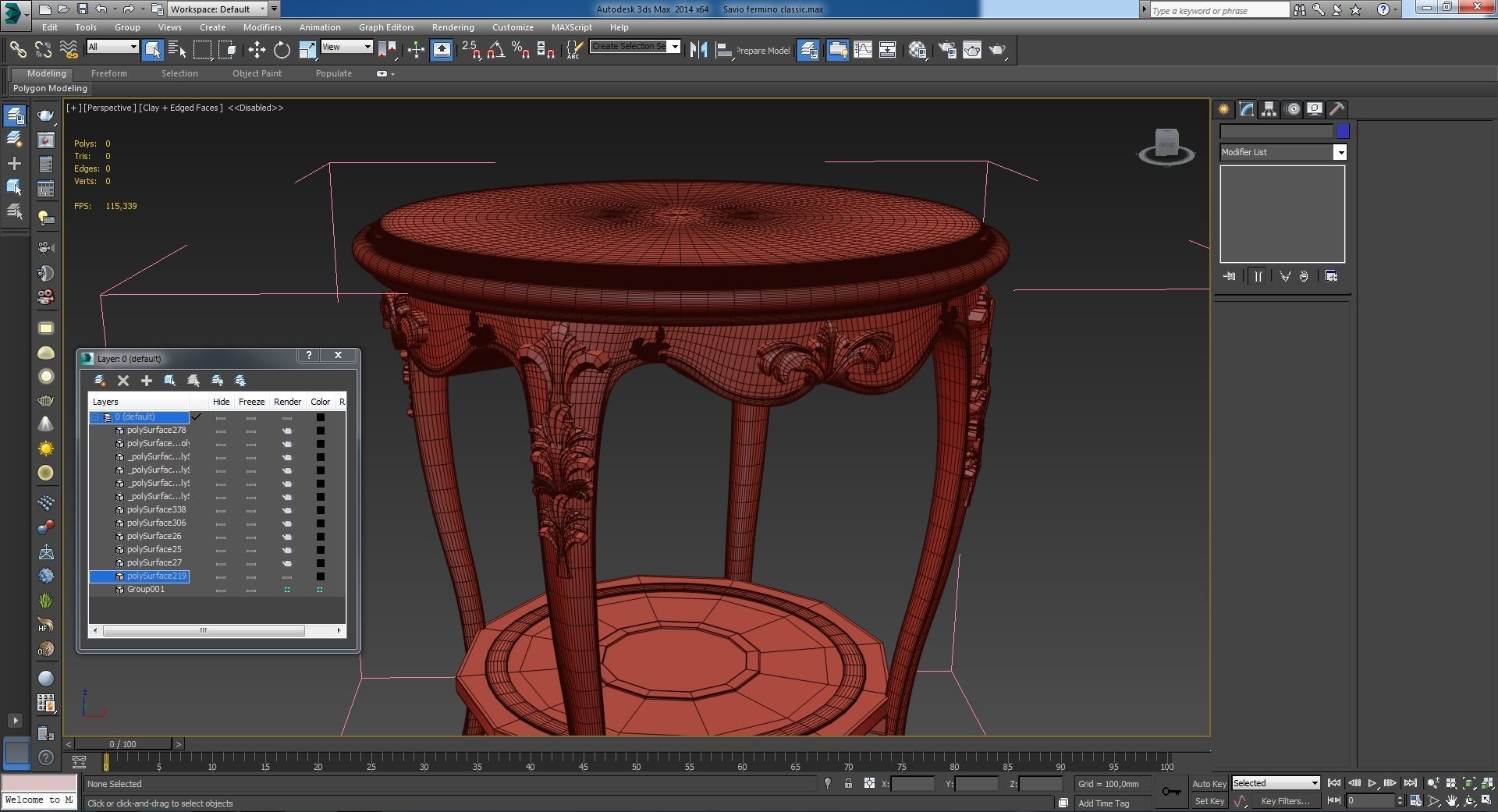Click the Render Production teapot icon
The height and width of the screenshot is (812, 1498).
click(997, 50)
